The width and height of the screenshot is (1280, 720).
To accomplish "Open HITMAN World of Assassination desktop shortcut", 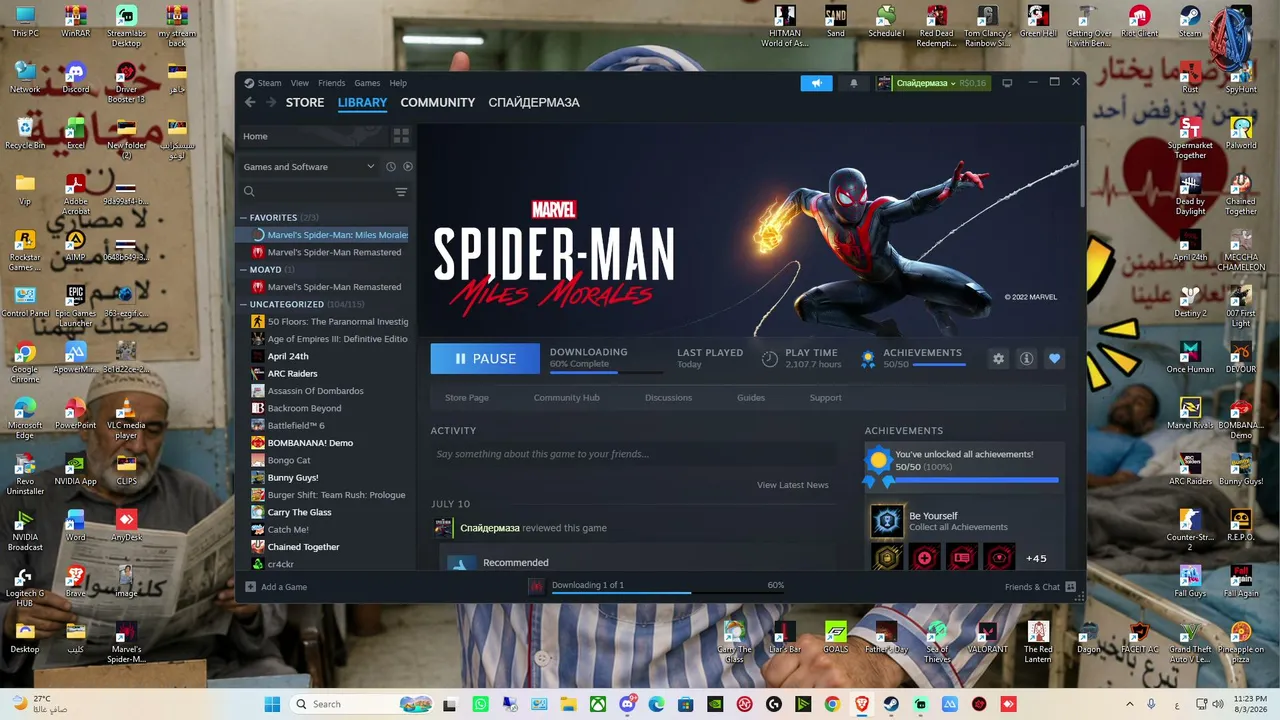I will point(785,27).
